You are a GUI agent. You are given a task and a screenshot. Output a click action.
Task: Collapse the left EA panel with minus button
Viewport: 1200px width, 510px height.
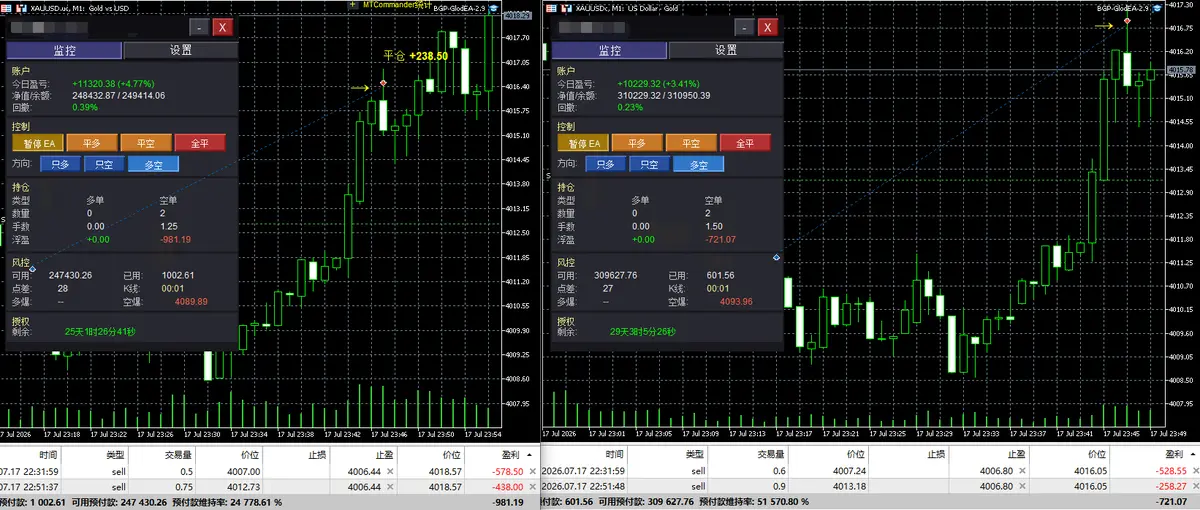point(199,28)
